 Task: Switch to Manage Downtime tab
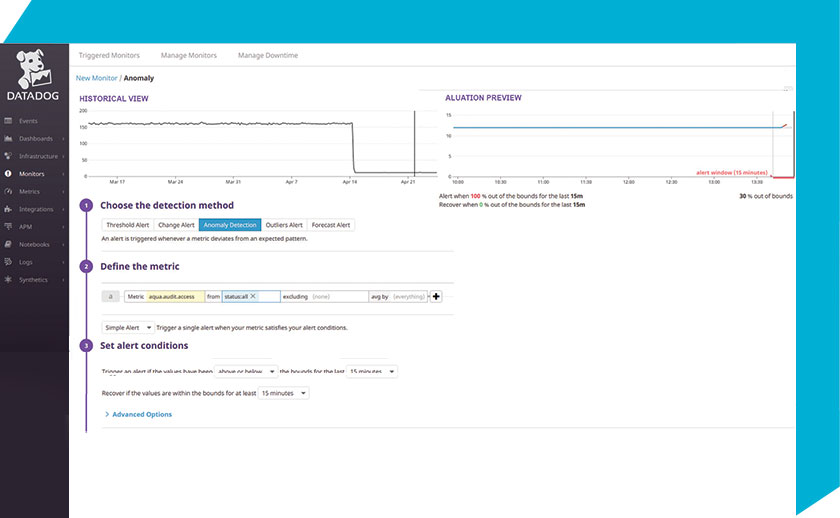tap(268, 55)
